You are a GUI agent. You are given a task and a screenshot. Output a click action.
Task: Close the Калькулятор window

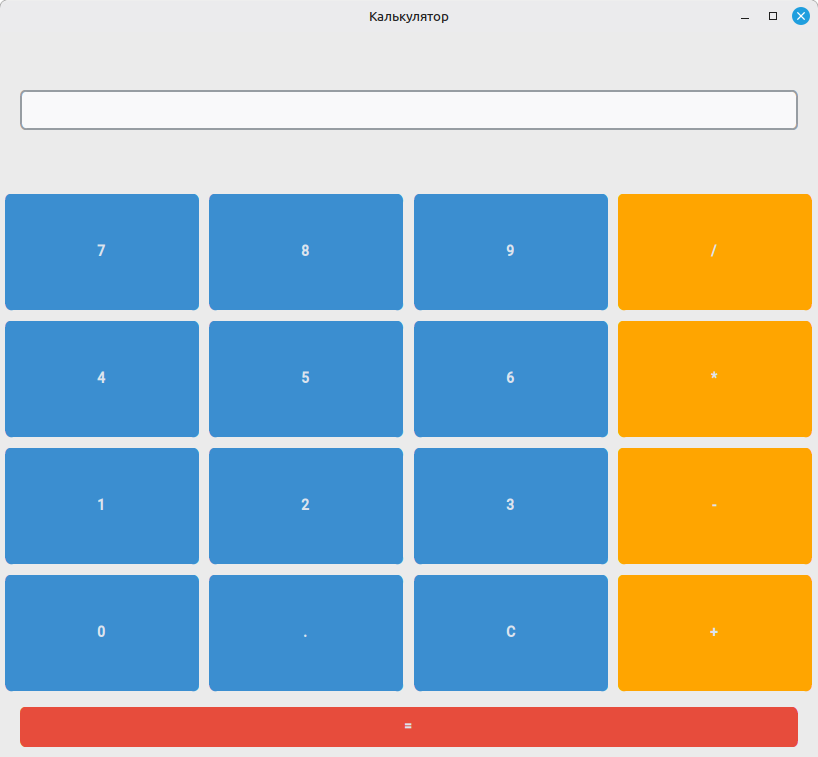(800, 16)
